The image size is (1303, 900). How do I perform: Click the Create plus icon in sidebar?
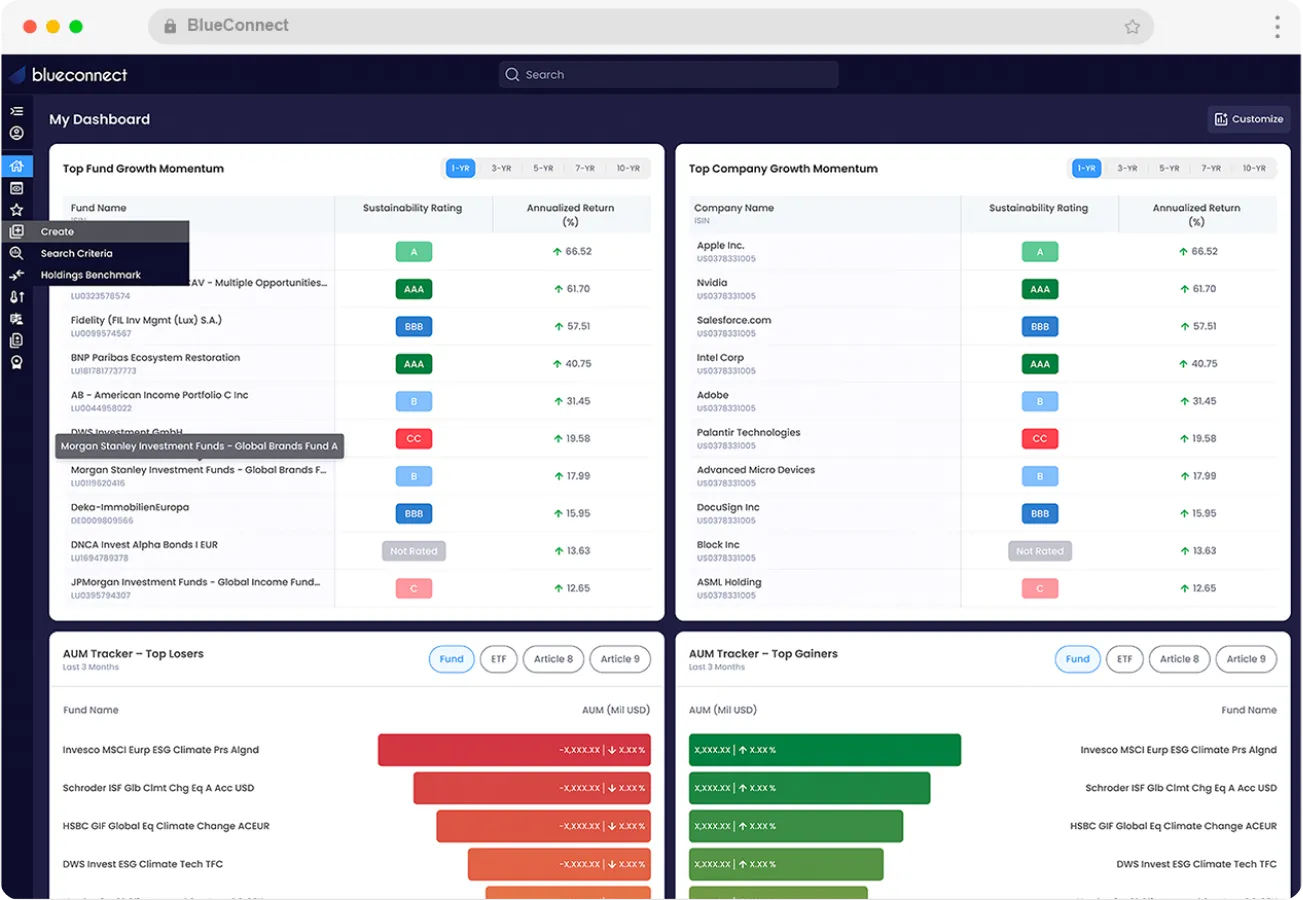(16, 232)
